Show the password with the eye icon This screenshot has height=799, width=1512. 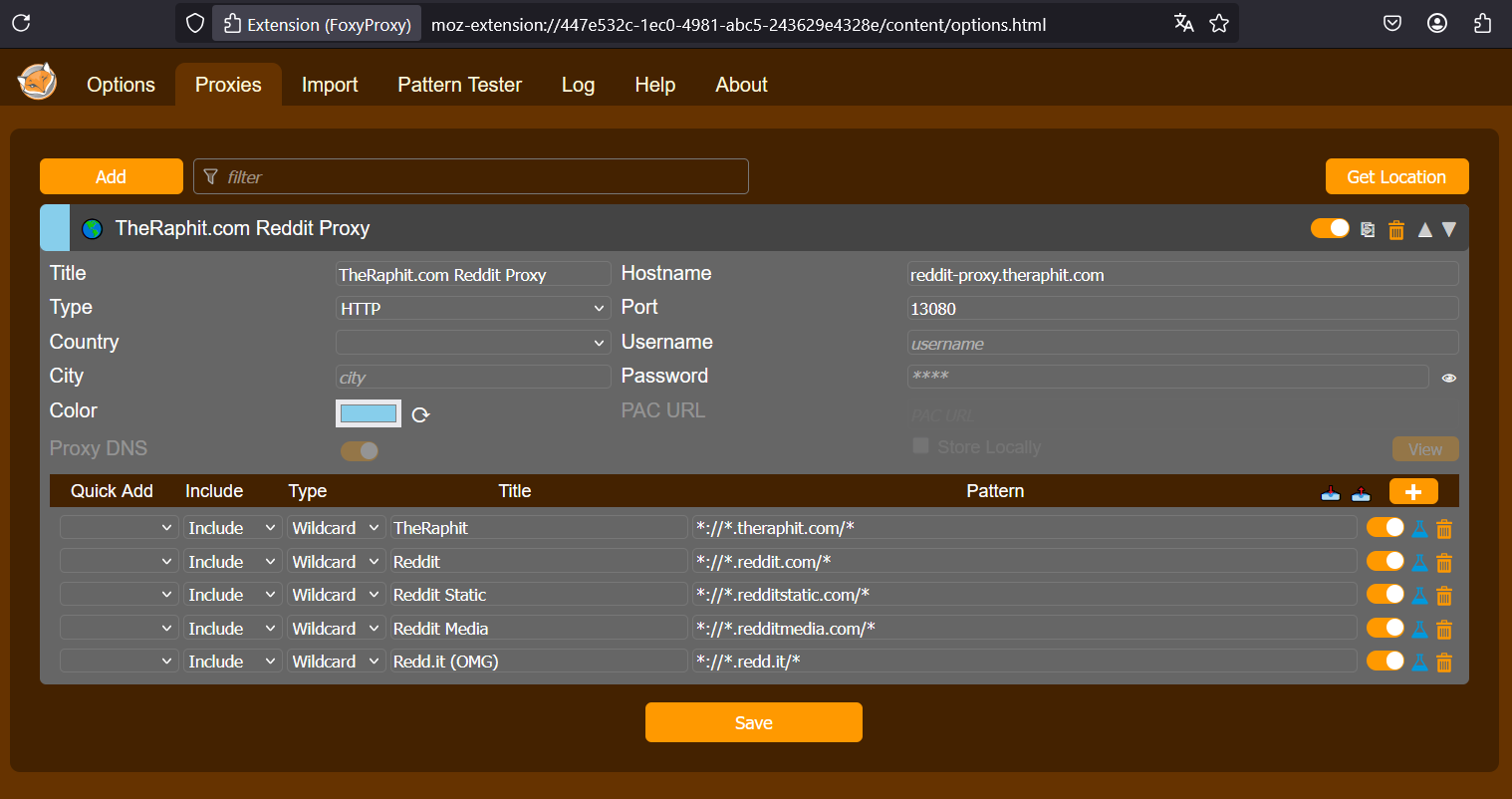point(1449,378)
